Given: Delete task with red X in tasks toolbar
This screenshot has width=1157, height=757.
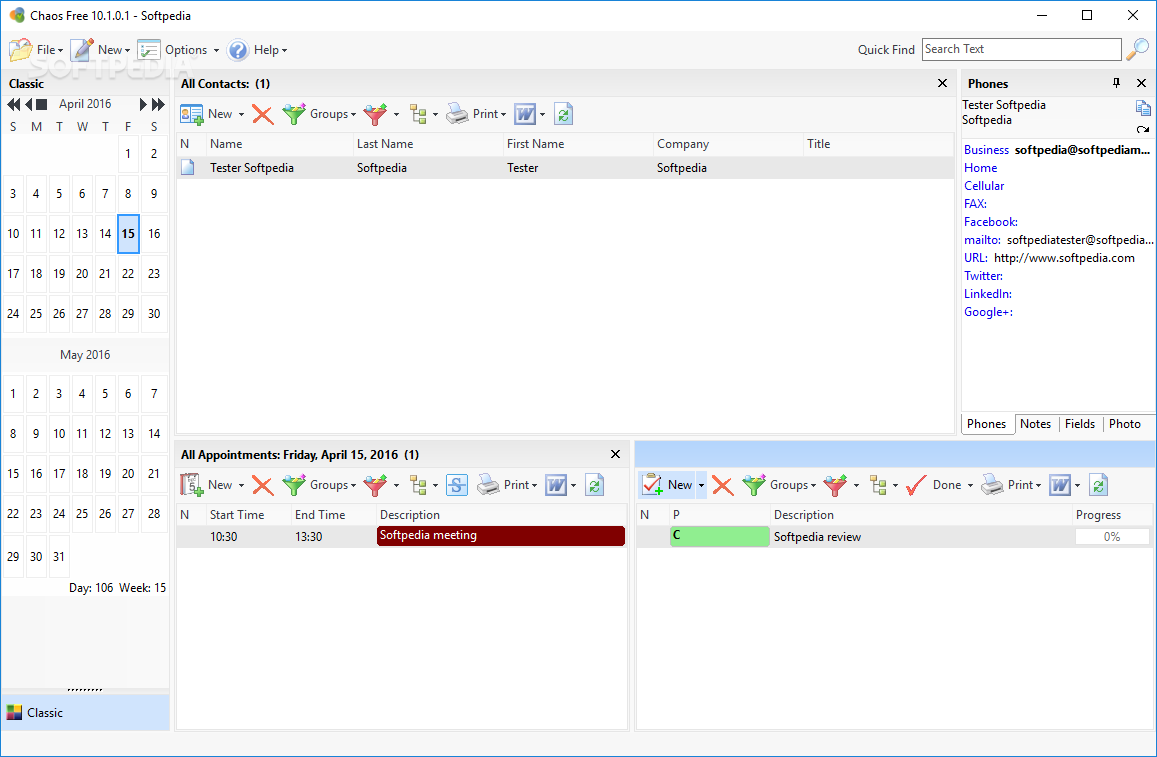Looking at the screenshot, I should coord(722,485).
